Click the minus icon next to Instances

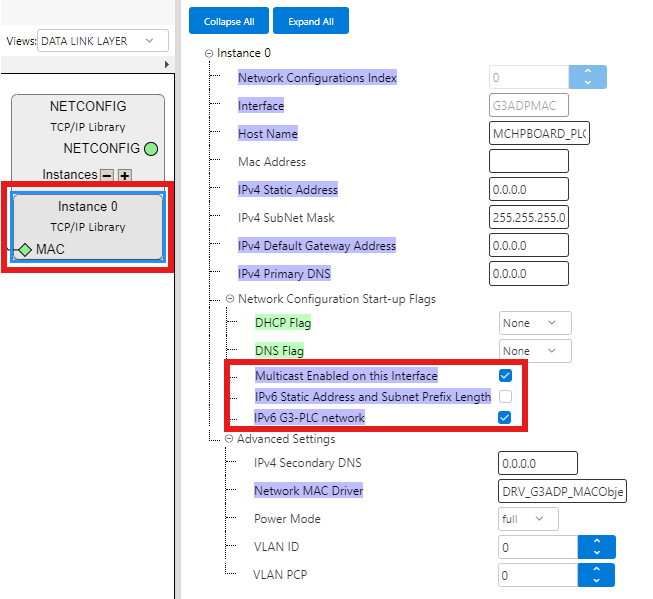coord(107,175)
